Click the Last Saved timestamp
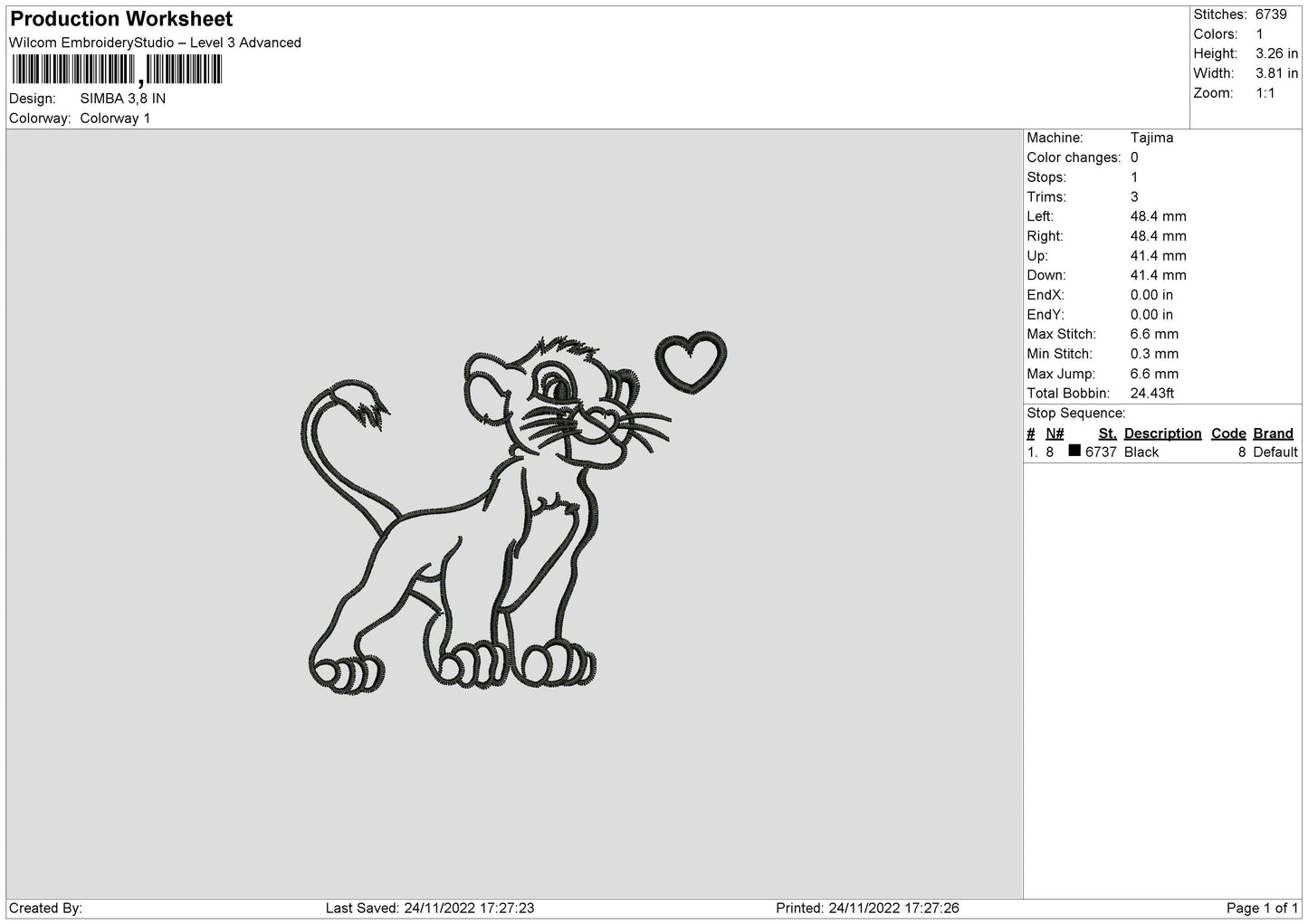 point(430,908)
